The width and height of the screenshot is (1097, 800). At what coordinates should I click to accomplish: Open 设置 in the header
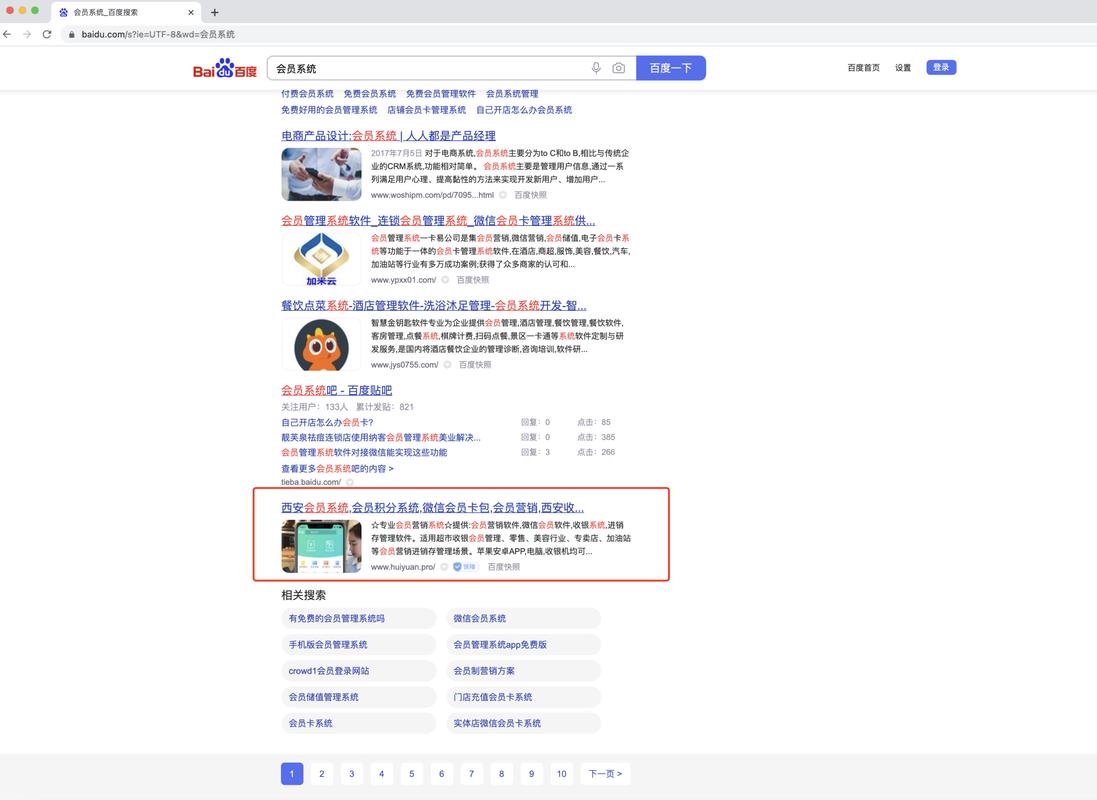point(903,68)
